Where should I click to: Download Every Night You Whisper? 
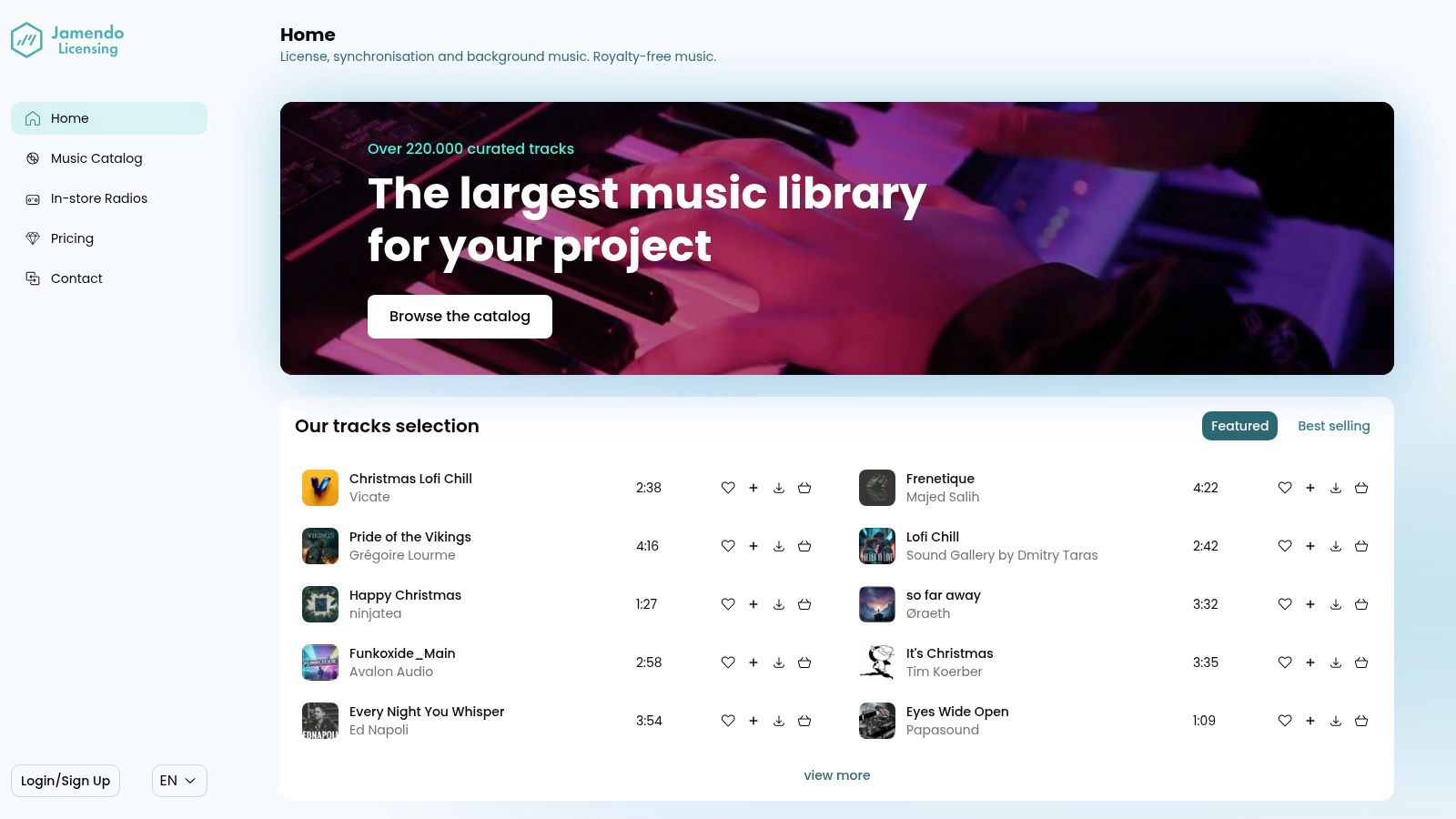point(779,721)
